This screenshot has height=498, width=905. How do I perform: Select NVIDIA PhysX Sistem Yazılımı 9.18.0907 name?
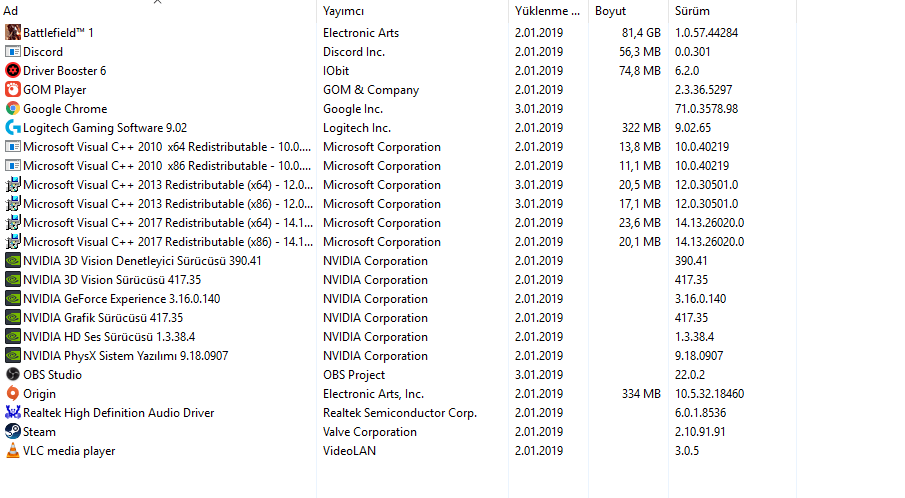coord(126,356)
